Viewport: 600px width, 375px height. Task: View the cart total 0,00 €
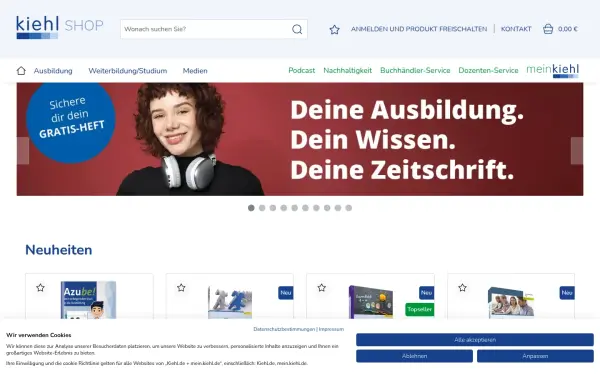567,29
